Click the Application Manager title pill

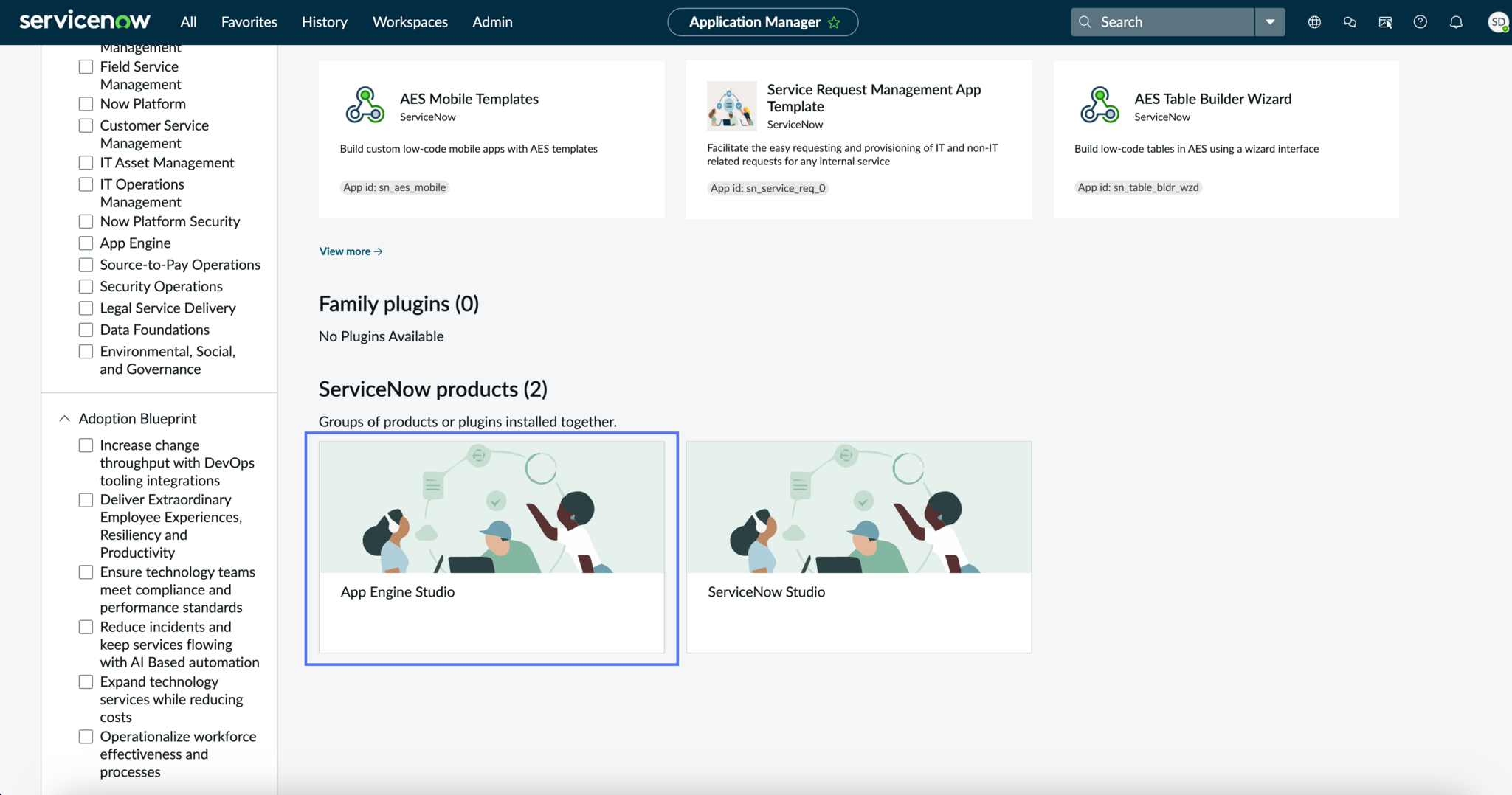pos(762,22)
